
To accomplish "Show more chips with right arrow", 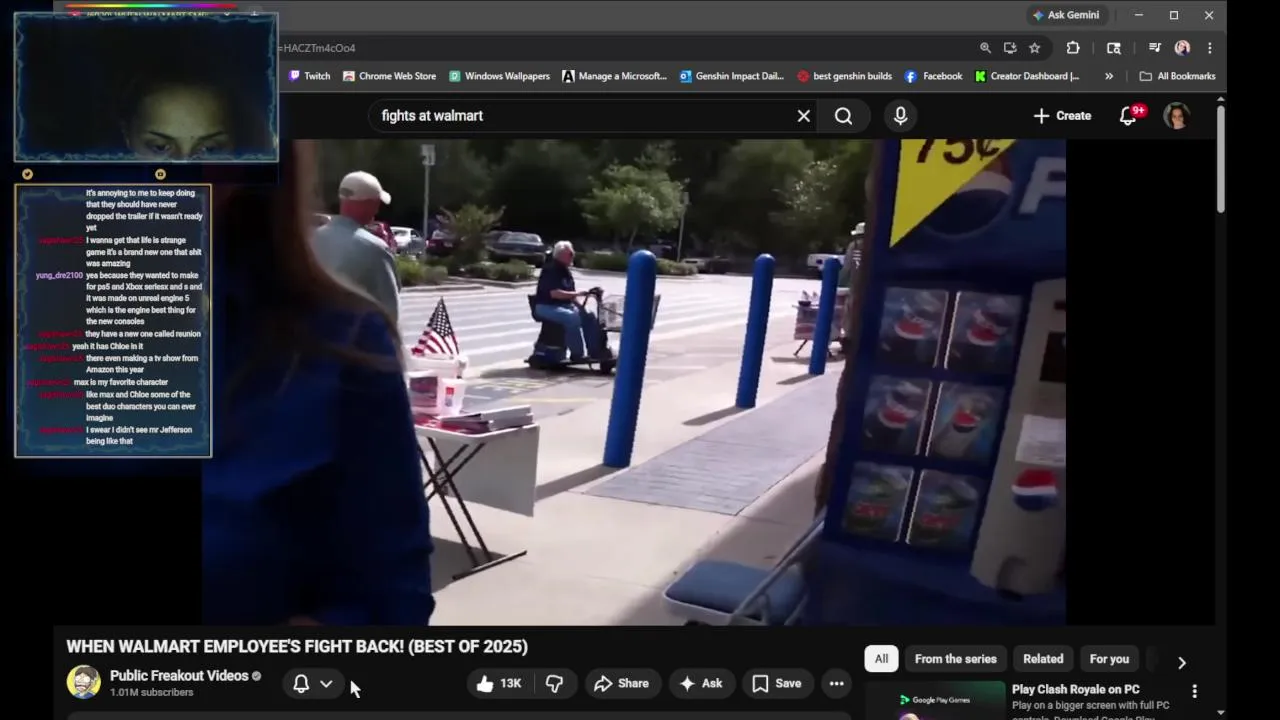I will [1182, 662].
